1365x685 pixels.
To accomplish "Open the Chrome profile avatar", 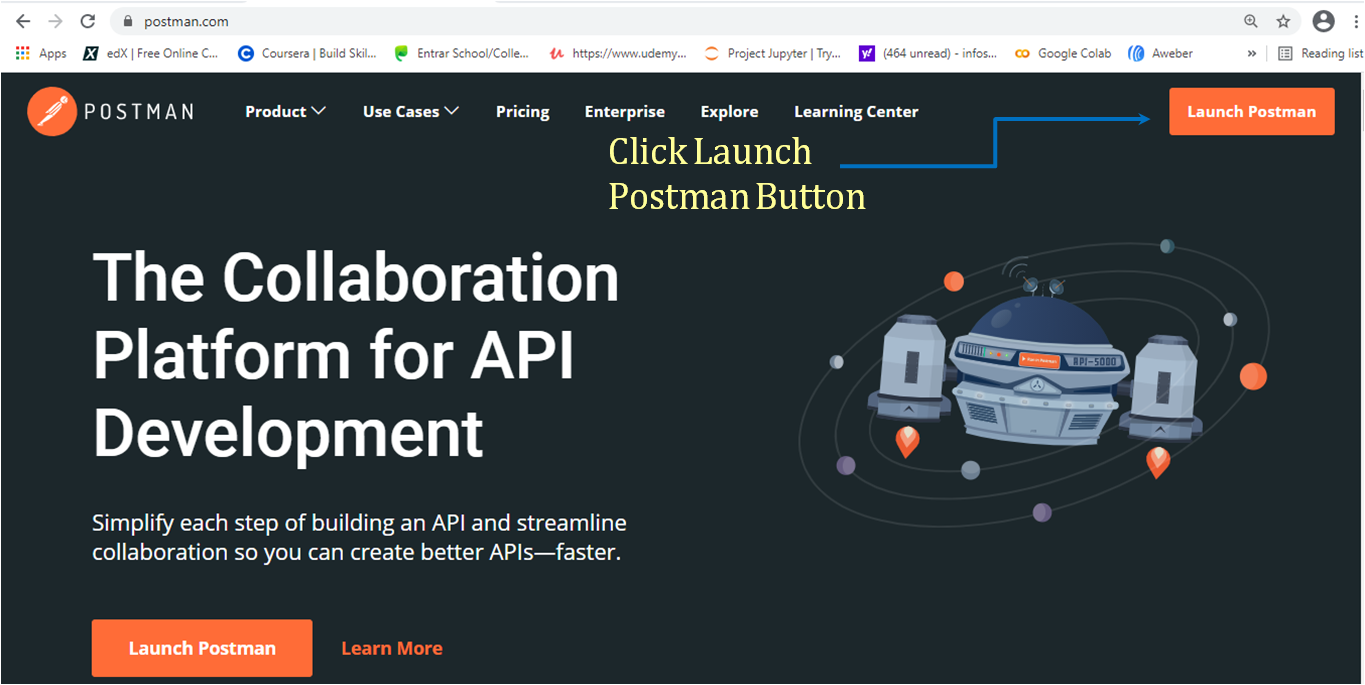I will [x=1323, y=21].
